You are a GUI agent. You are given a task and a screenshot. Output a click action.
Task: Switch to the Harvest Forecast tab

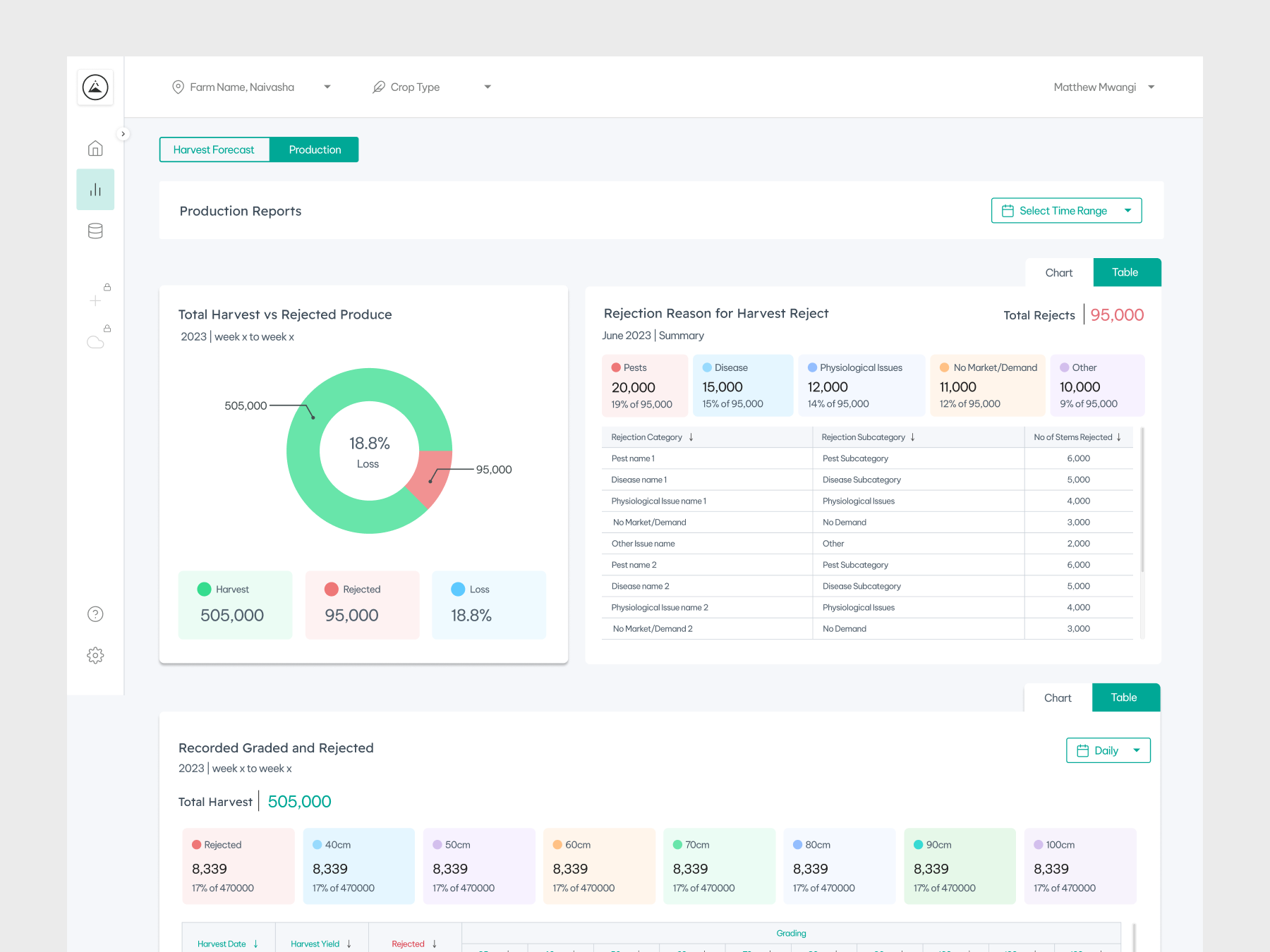pos(214,149)
